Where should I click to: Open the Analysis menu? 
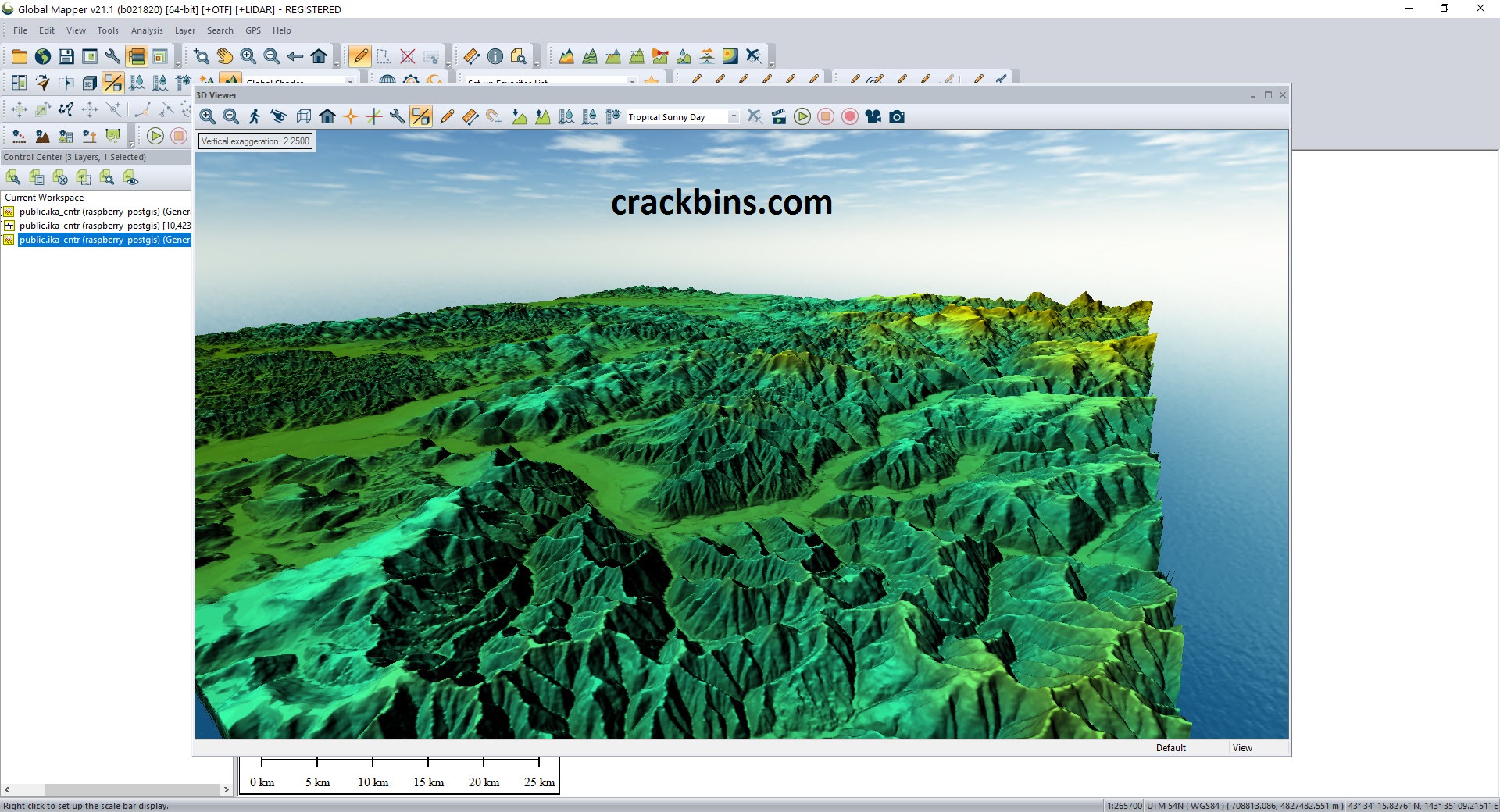click(x=147, y=30)
